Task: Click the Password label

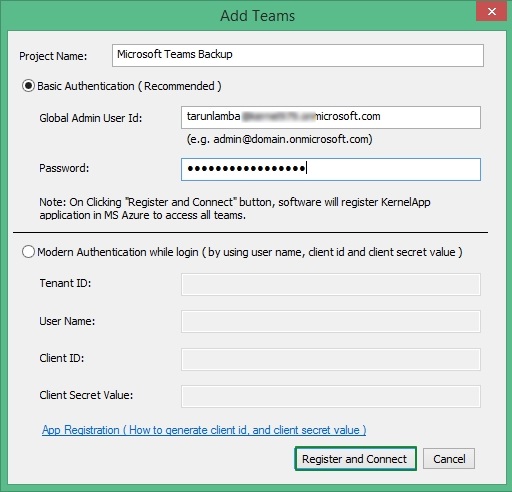Action: coord(64,168)
